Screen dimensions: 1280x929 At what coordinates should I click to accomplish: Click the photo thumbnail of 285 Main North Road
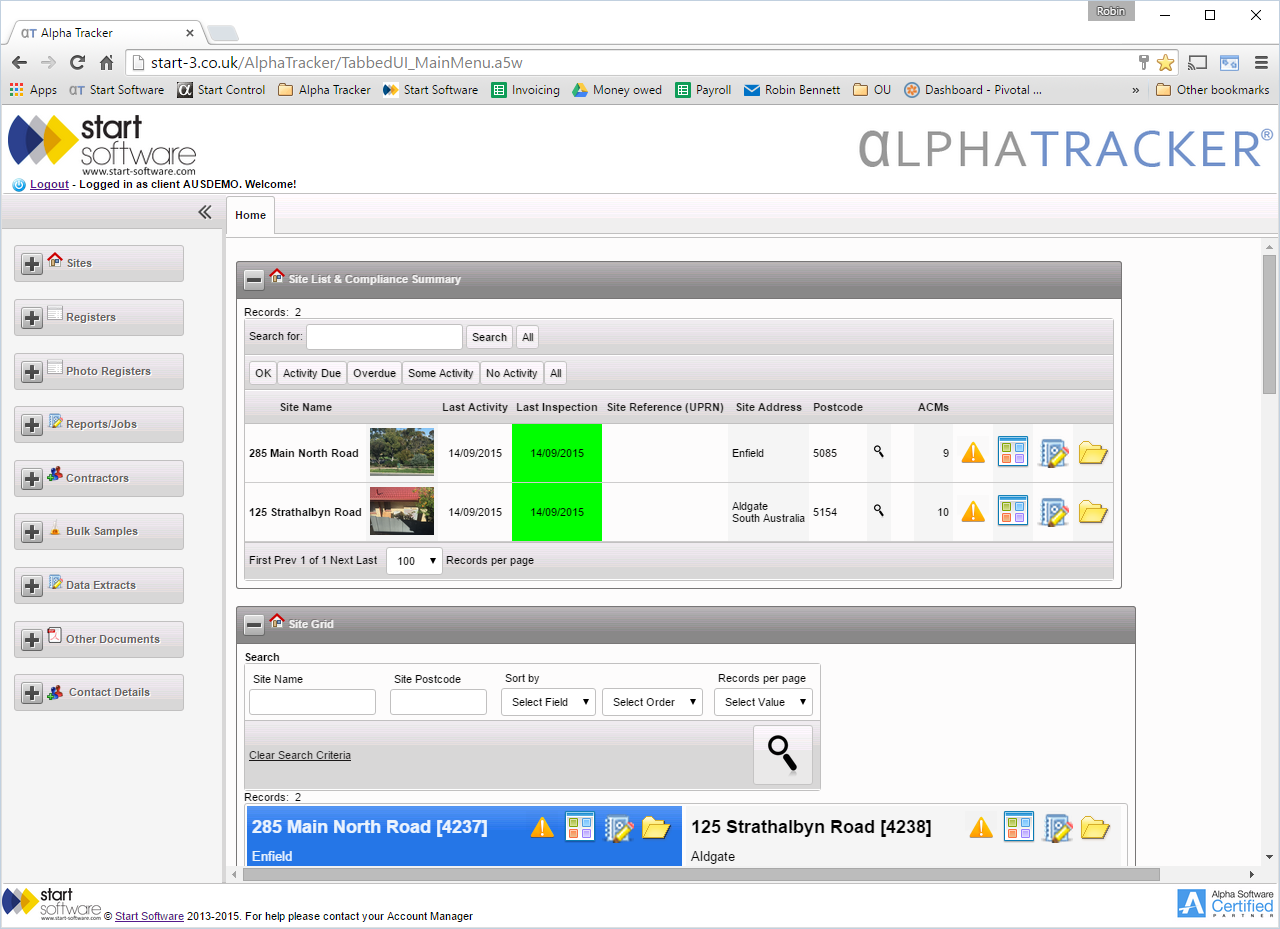coord(401,452)
